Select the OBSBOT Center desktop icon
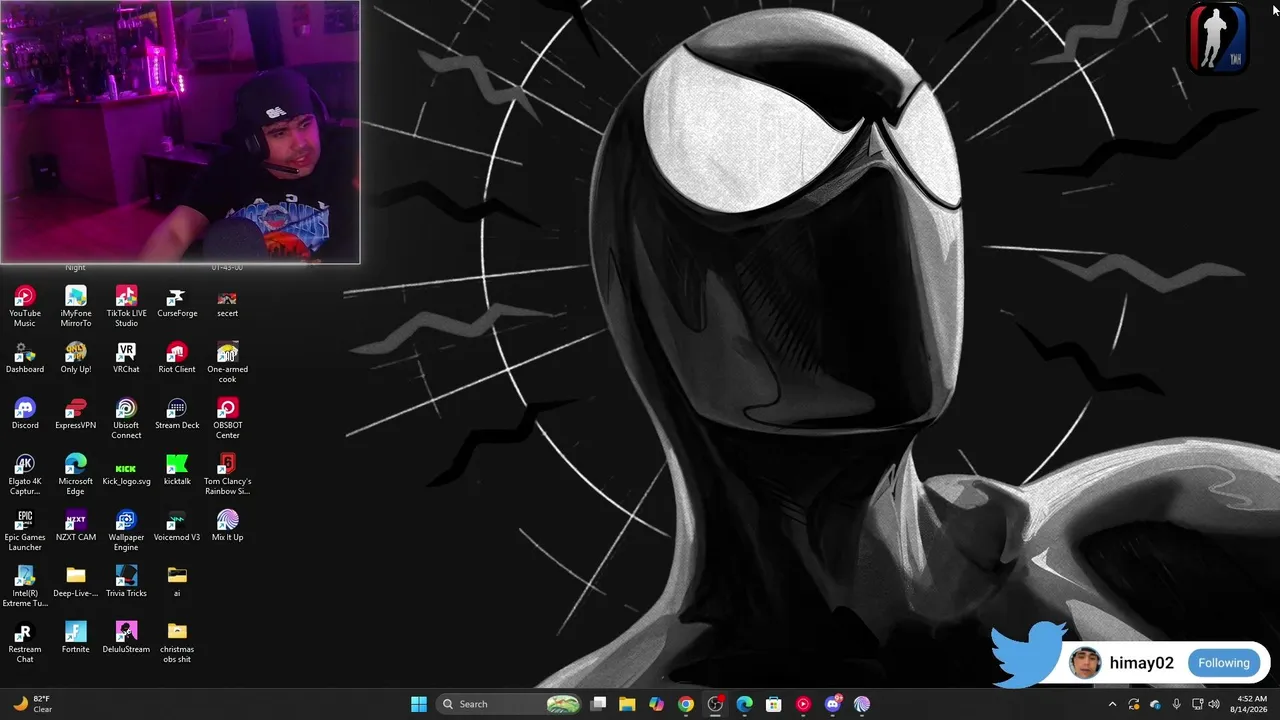Screen dimensions: 1280x720 click(228, 418)
